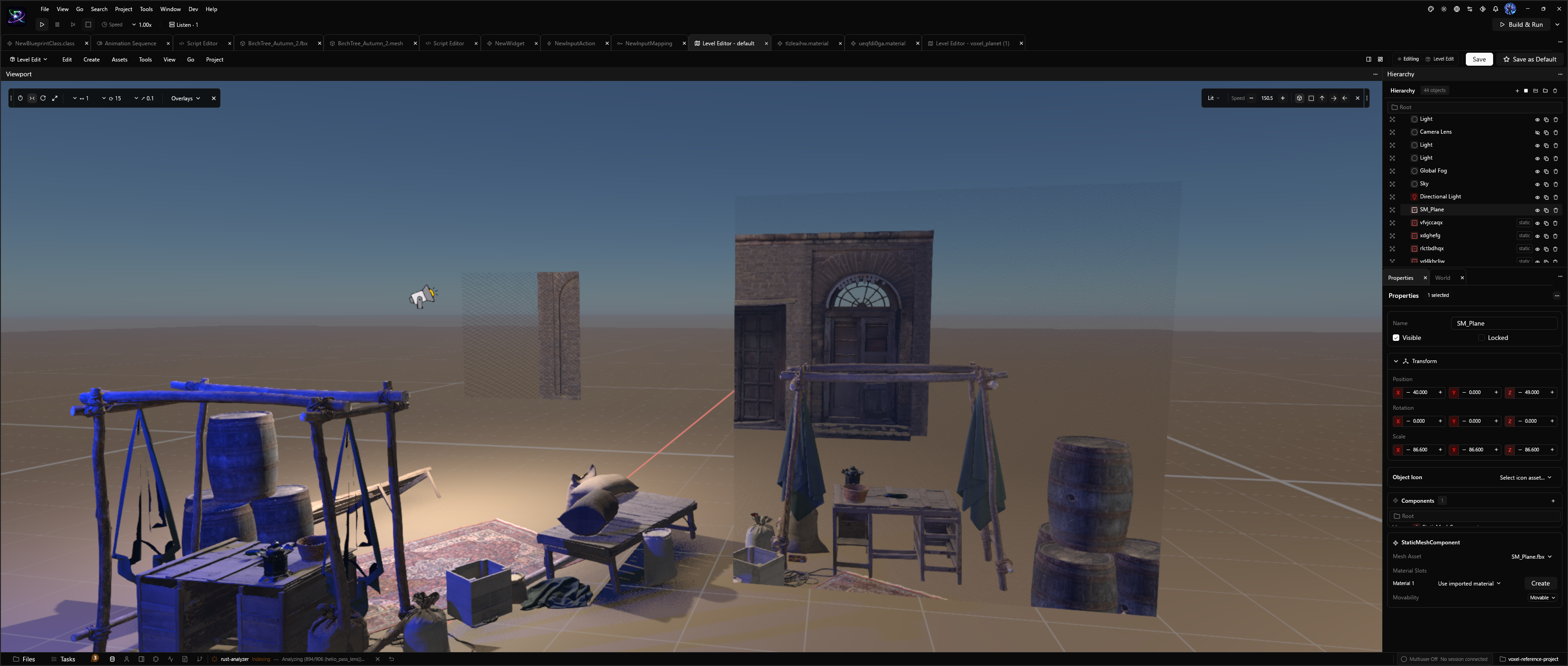Click the Create material button
Screen dimensions: 1568x666
1540,583
